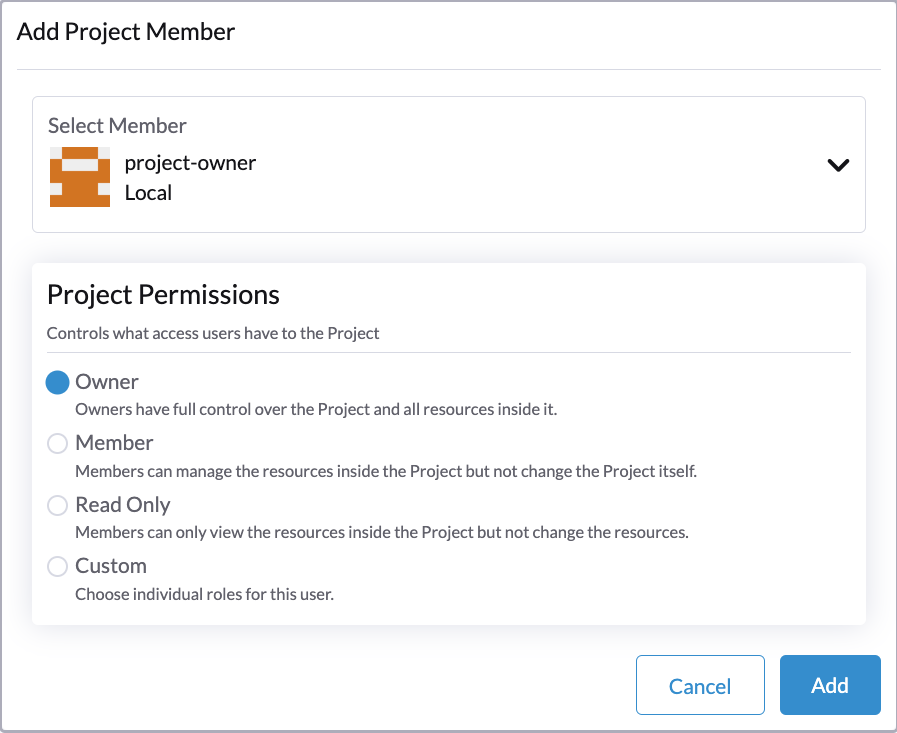The height and width of the screenshot is (733, 897).
Task: Click the dropdown arrow next to project-owner
Action: pyautogui.click(x=838, y=165)
